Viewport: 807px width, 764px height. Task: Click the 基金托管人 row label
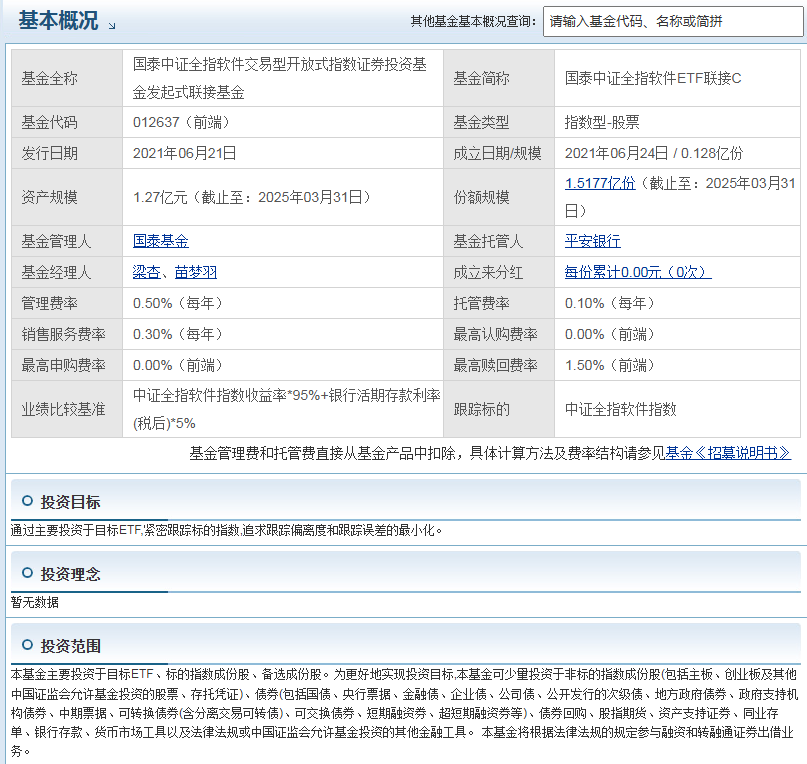[x=488, y=241]
